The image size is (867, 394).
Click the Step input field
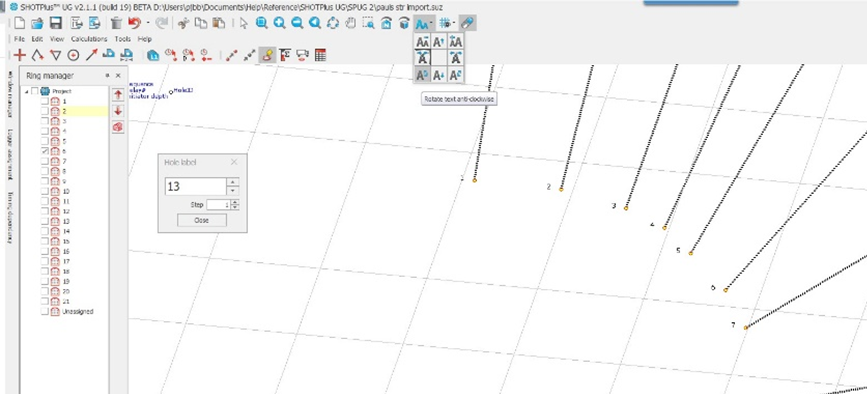coord(218,204)
